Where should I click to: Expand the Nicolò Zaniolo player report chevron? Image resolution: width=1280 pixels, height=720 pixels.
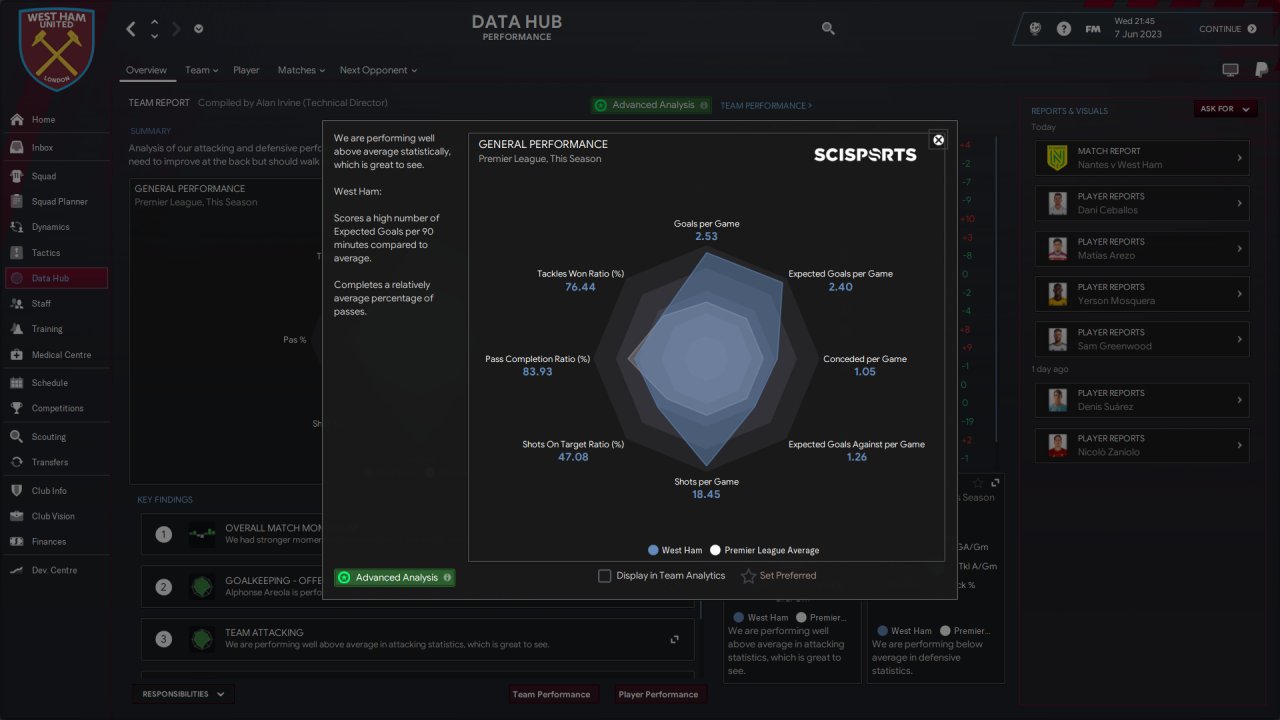pyautogui.click(x=1240, y=445)
